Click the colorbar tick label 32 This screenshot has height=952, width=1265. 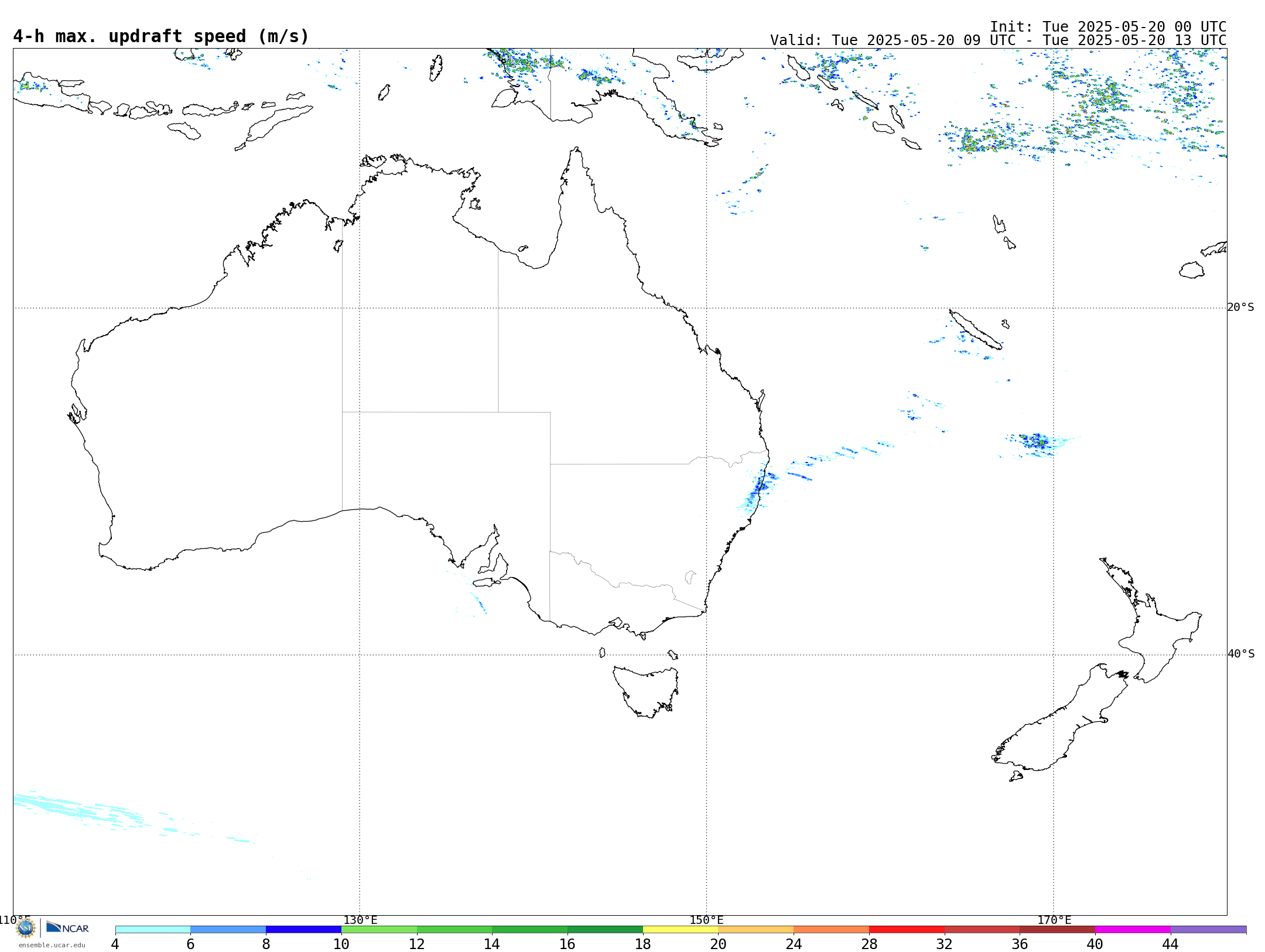pyautogui.click(x=945, y=944)
